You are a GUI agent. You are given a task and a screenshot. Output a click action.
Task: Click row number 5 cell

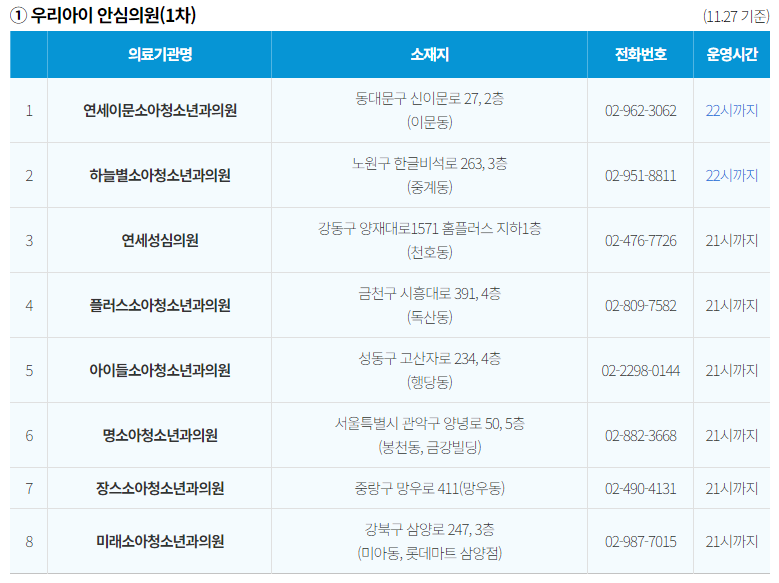(x=29, y=370)
